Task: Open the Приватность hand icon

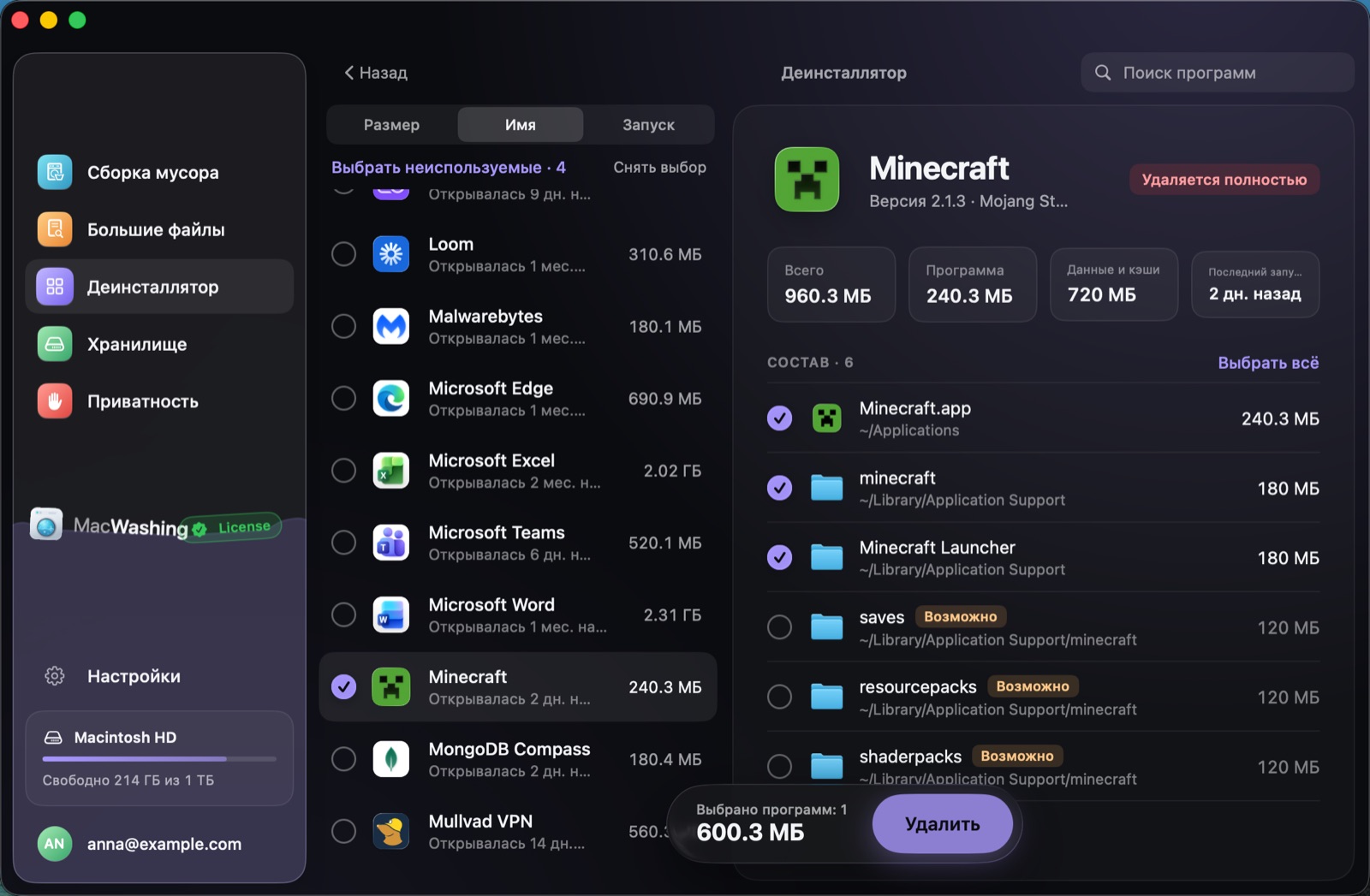Action: (x=55, y=401)
